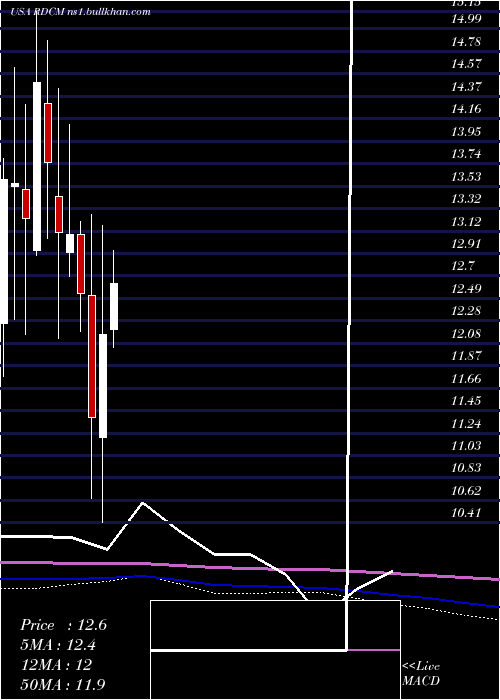This screenshot has width=500, height=700.
Task: Click the '12MA : 12' readout
Action: click(56, 665)
